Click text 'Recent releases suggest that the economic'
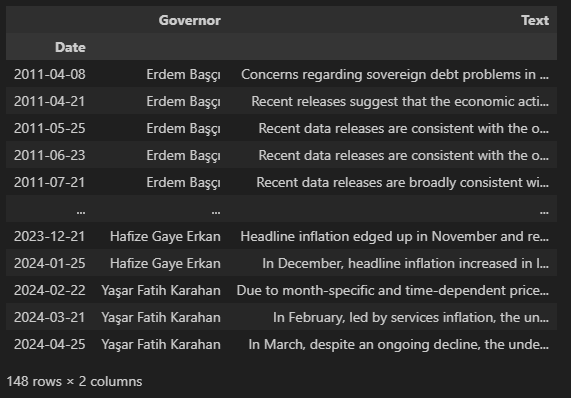Screen dimensions: 571x398 [x=400, y=101]
